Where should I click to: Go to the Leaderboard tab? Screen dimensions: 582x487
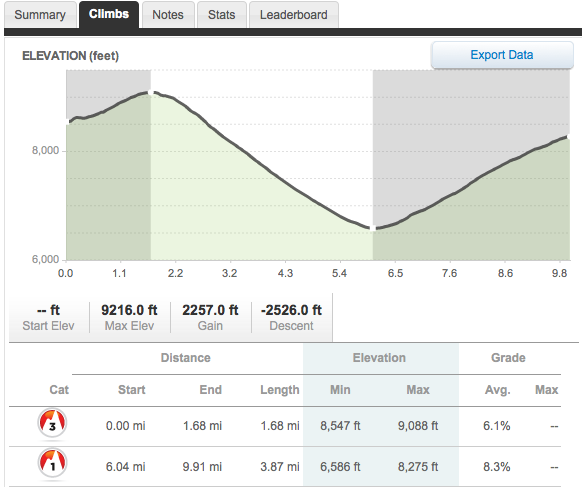[294, 15]
